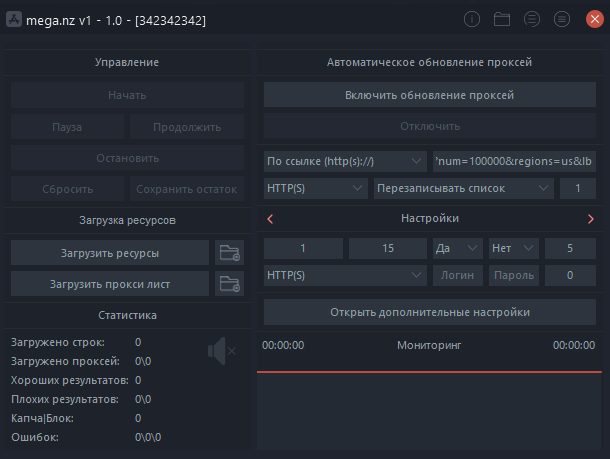
Task: Click folder icon beside Загрузить ресурсы
Action: tap(230, 252)
